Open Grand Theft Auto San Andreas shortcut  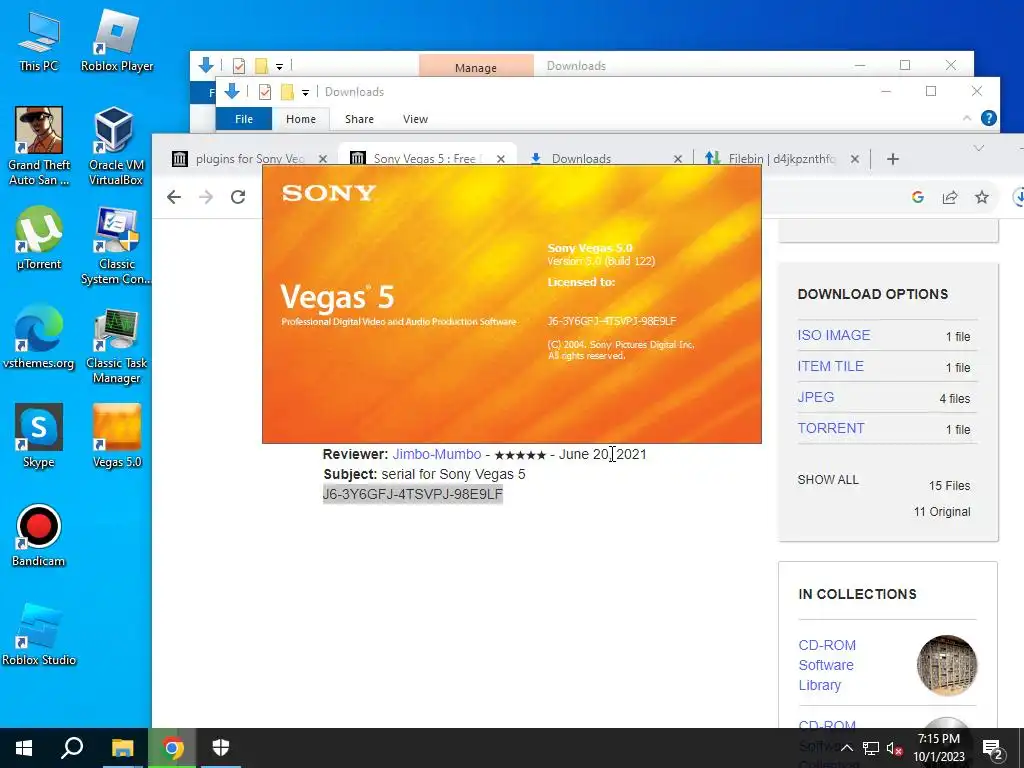click(39, 146)
